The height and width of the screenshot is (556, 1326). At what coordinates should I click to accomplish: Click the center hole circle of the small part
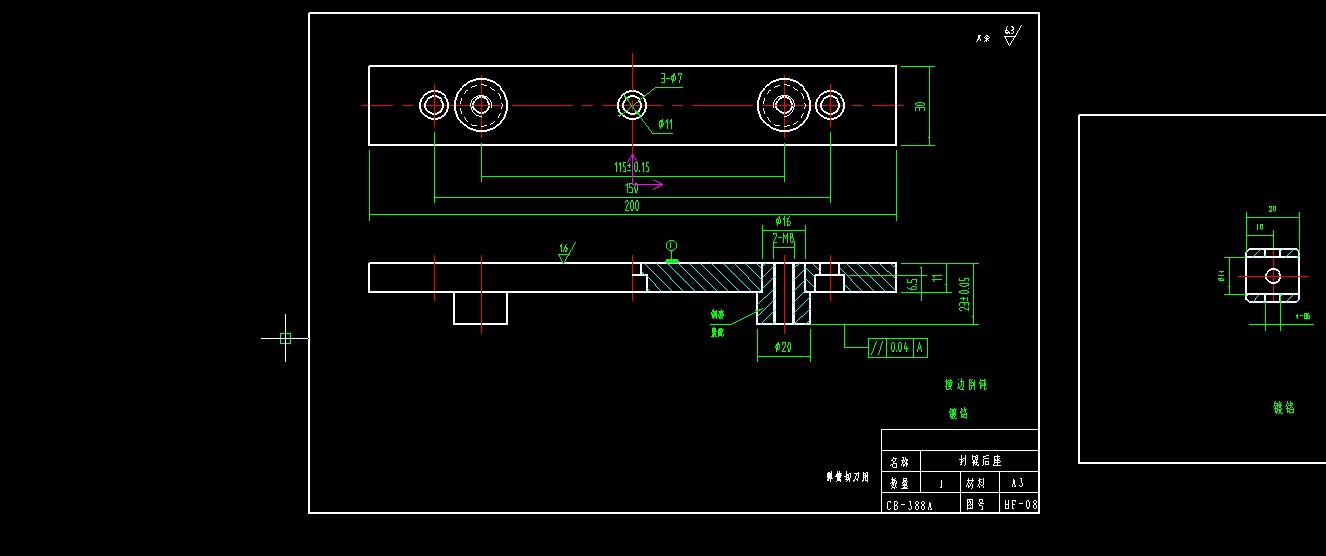(1272, 276)
